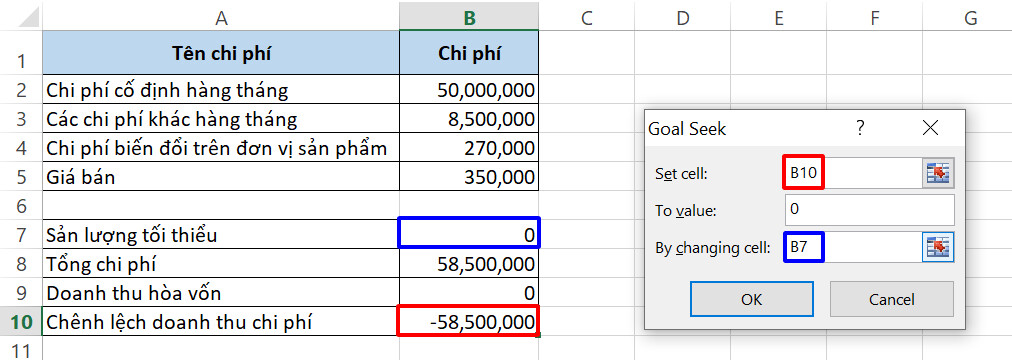Viewport: 1012px width, 360px height.
Task: Select row 7 header
Action: (21, 235)
